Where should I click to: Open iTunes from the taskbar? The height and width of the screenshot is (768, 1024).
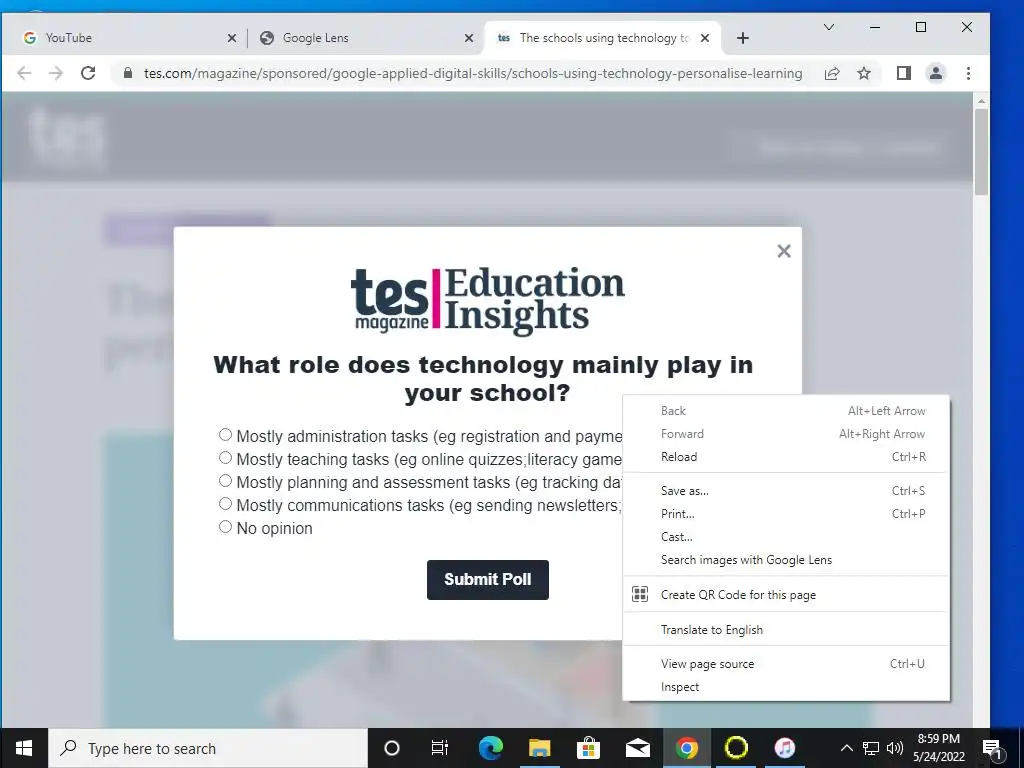[785, 748]
